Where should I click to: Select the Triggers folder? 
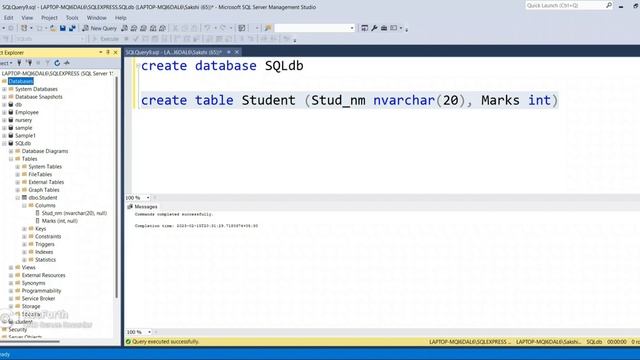point(44,244)
